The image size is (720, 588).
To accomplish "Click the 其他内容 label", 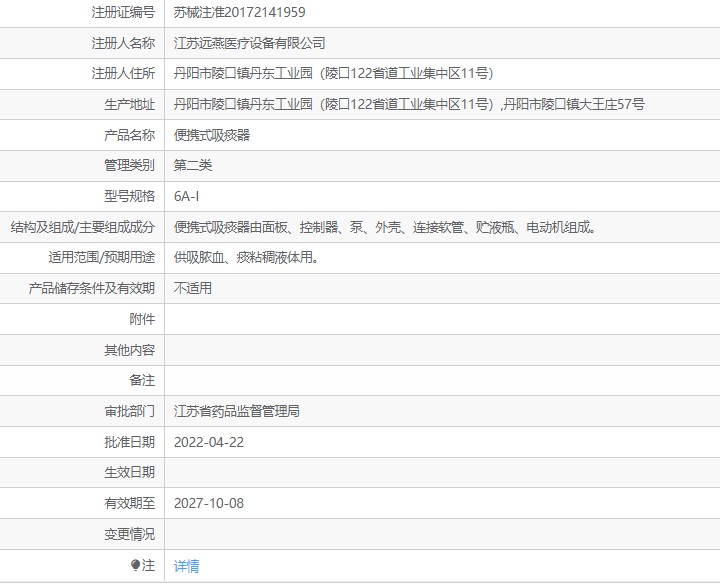I will coord(129,350).
